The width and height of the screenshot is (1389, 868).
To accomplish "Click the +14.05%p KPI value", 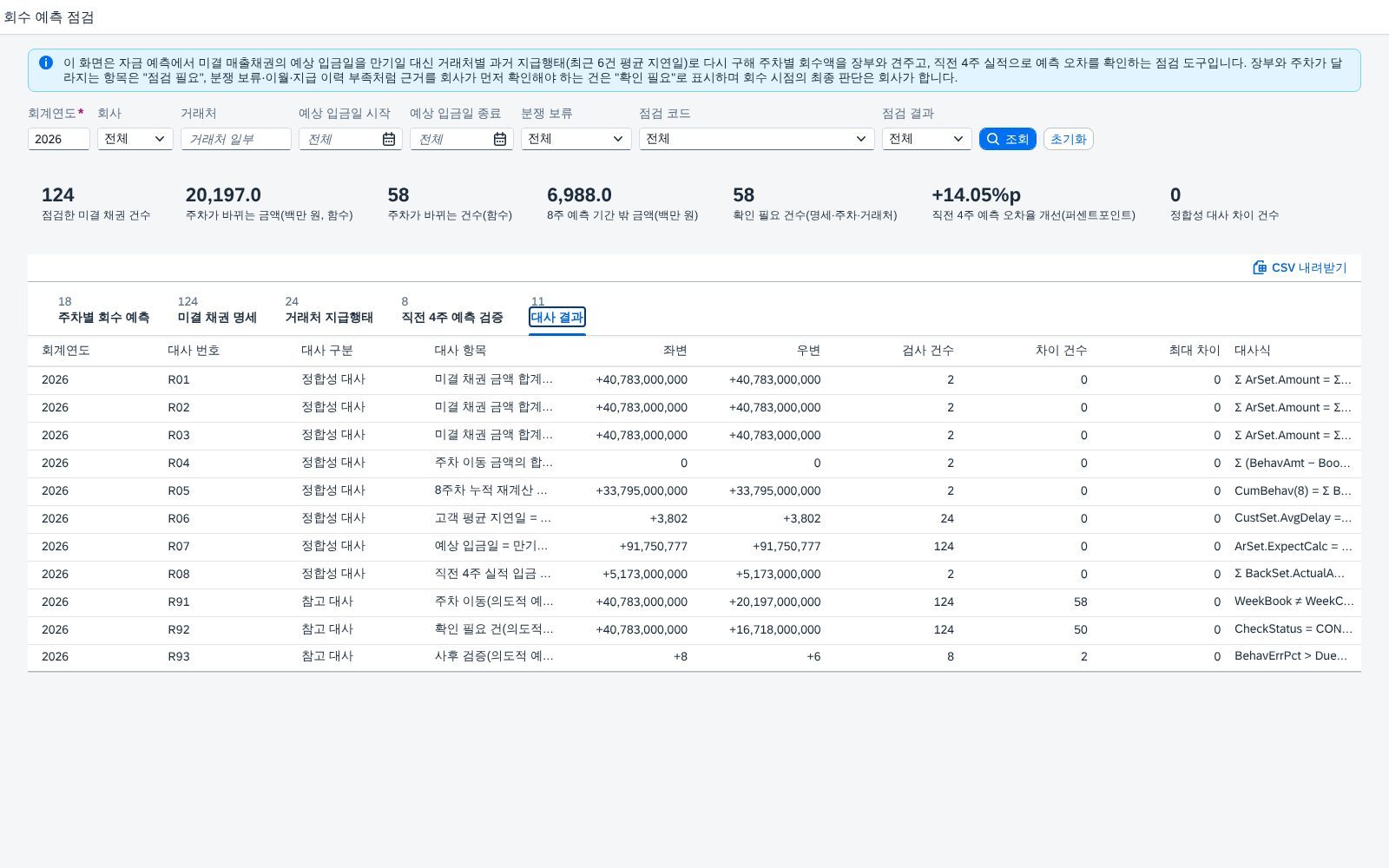I will tap(976, 194).
